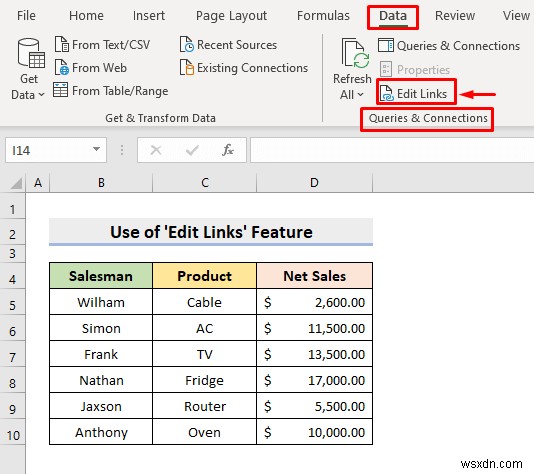534x474 pixels.
Task: Select the cell containing Anthony
Action: point(101,432)
